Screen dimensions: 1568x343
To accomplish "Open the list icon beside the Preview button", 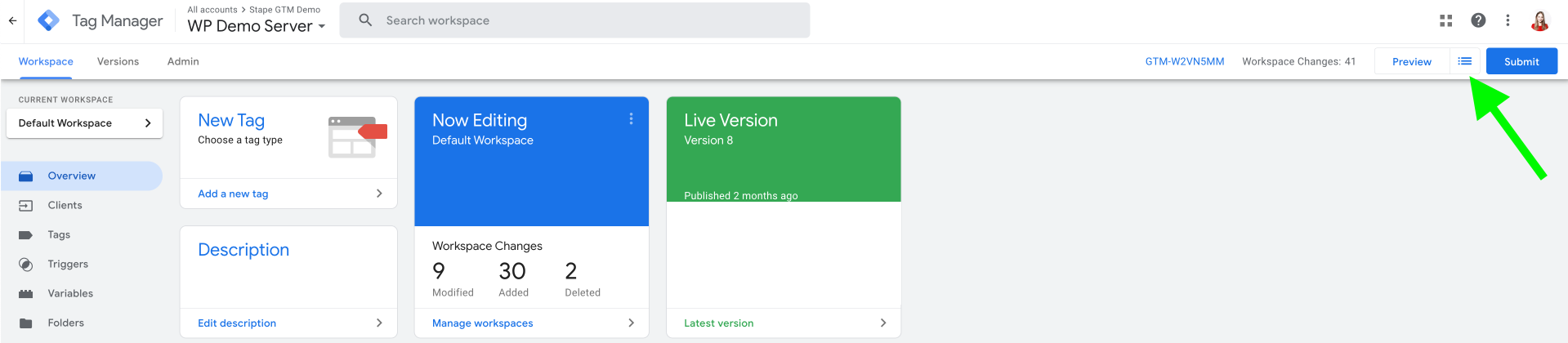I will 1464,61.
